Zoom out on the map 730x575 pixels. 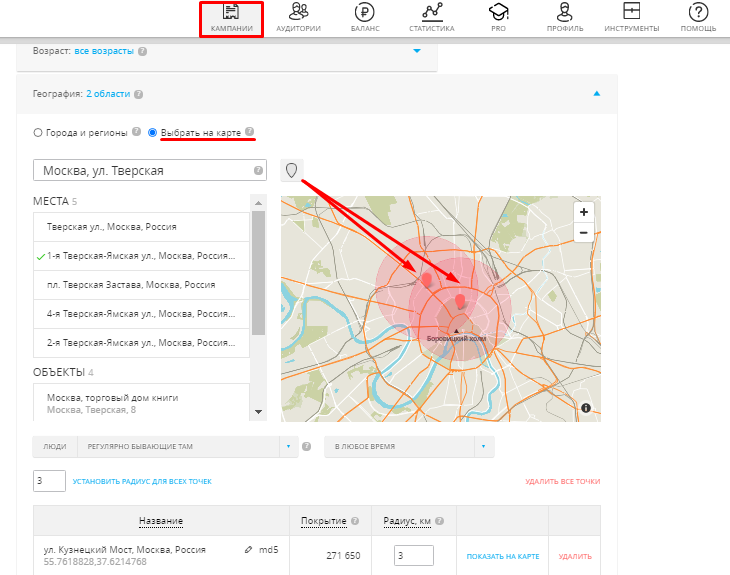(584, 232)
